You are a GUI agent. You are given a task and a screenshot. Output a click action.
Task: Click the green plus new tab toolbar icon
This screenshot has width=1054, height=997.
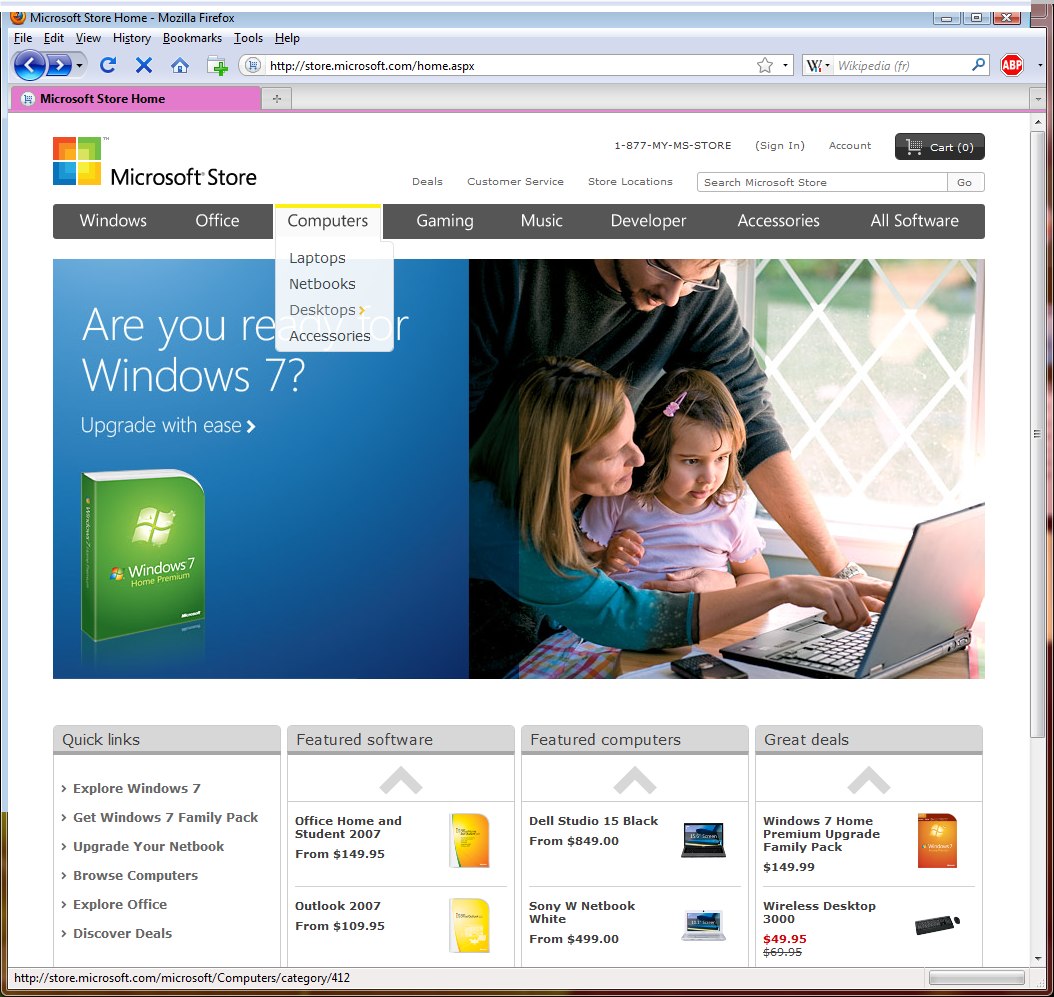coord(217,66)
